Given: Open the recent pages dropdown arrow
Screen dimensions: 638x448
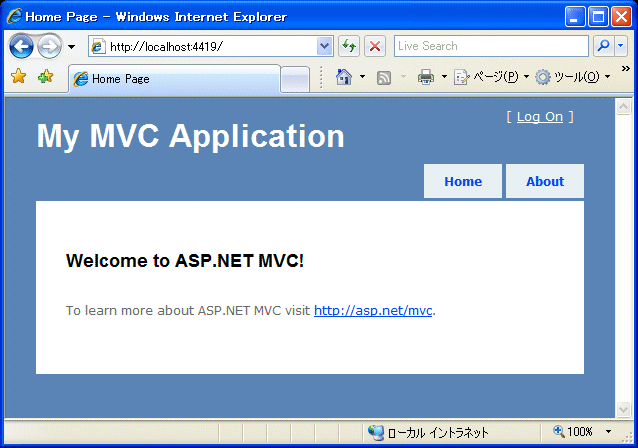Looking at the screenshot, I should (71, 47).
